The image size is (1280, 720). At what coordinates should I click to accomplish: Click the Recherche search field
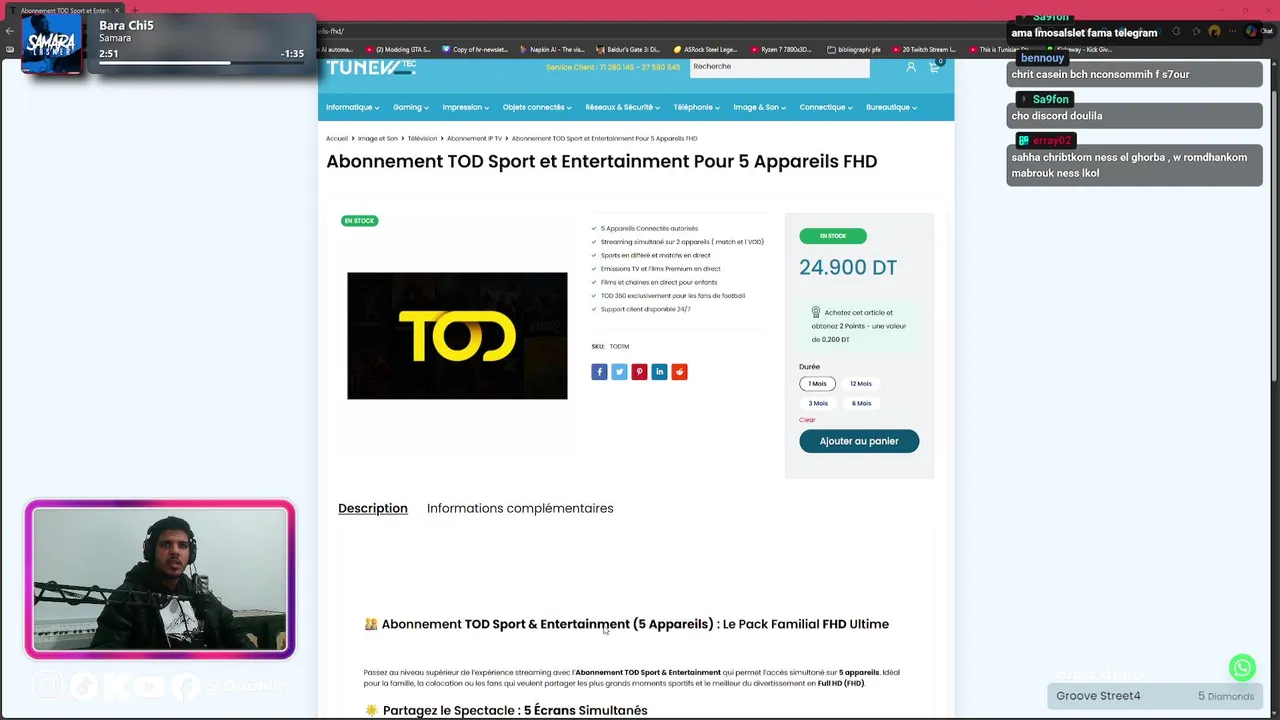tap(779, 67)
